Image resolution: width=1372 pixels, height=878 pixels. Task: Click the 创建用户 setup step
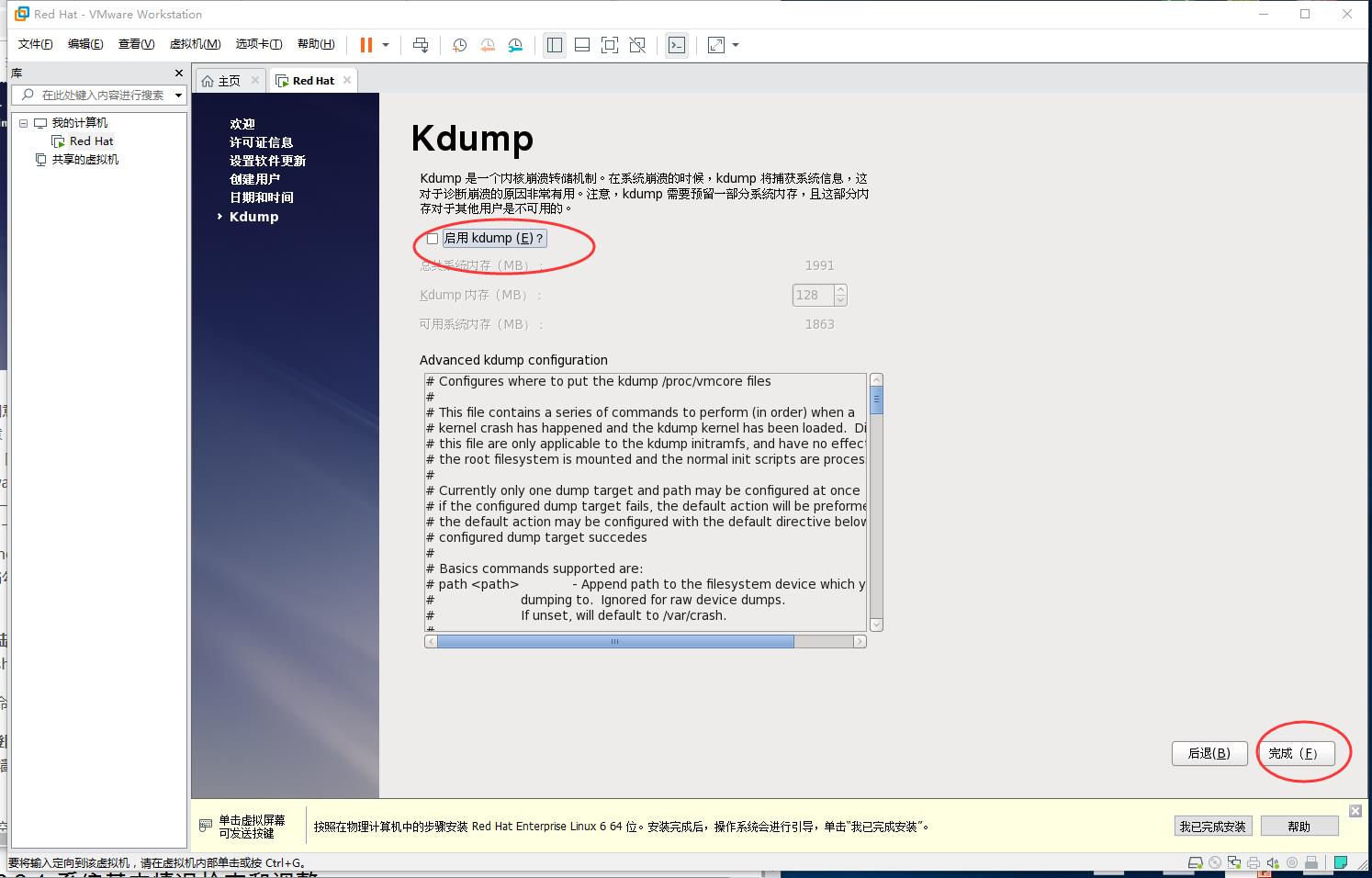point(254,179)
